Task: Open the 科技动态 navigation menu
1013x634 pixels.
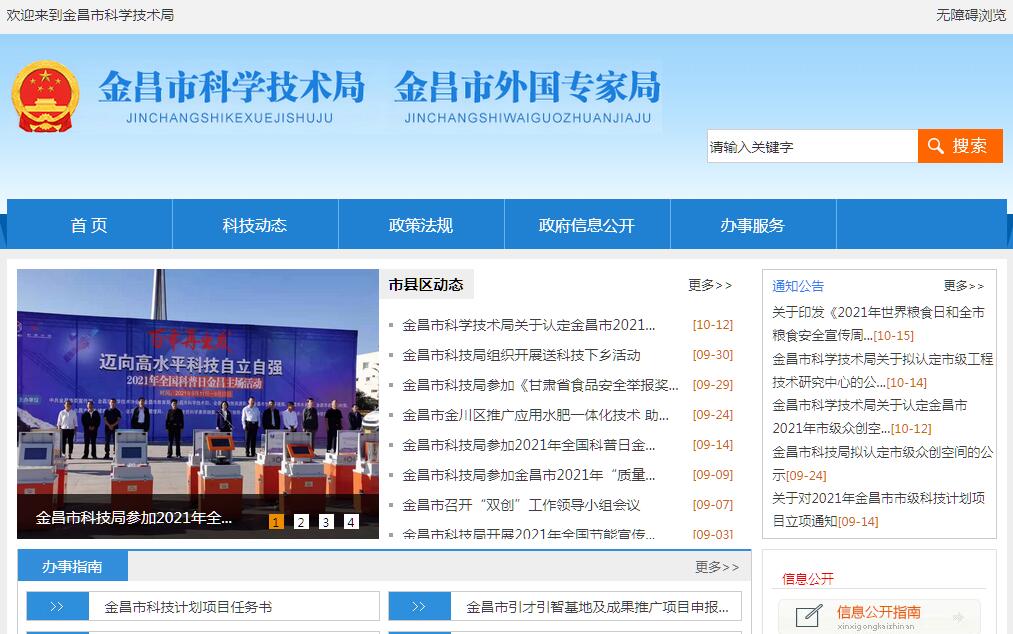Action: tap(254, 225)
